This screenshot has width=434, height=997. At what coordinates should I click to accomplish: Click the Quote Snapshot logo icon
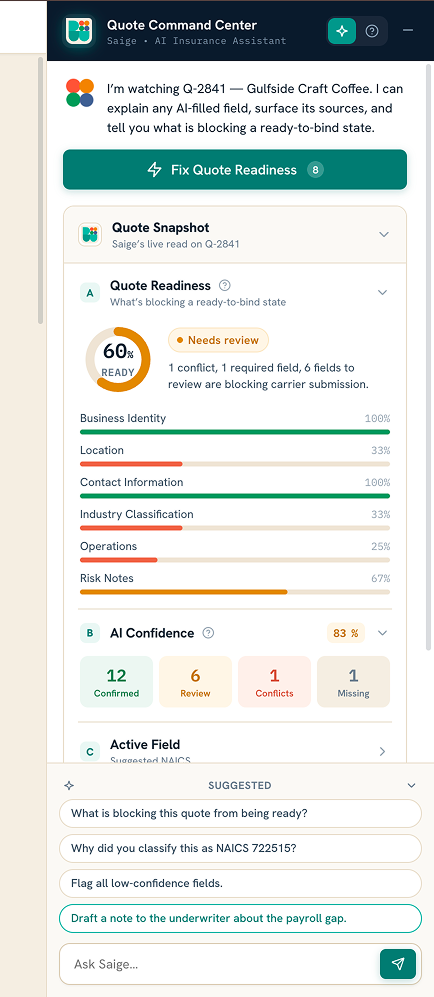[x=90, y=234]
